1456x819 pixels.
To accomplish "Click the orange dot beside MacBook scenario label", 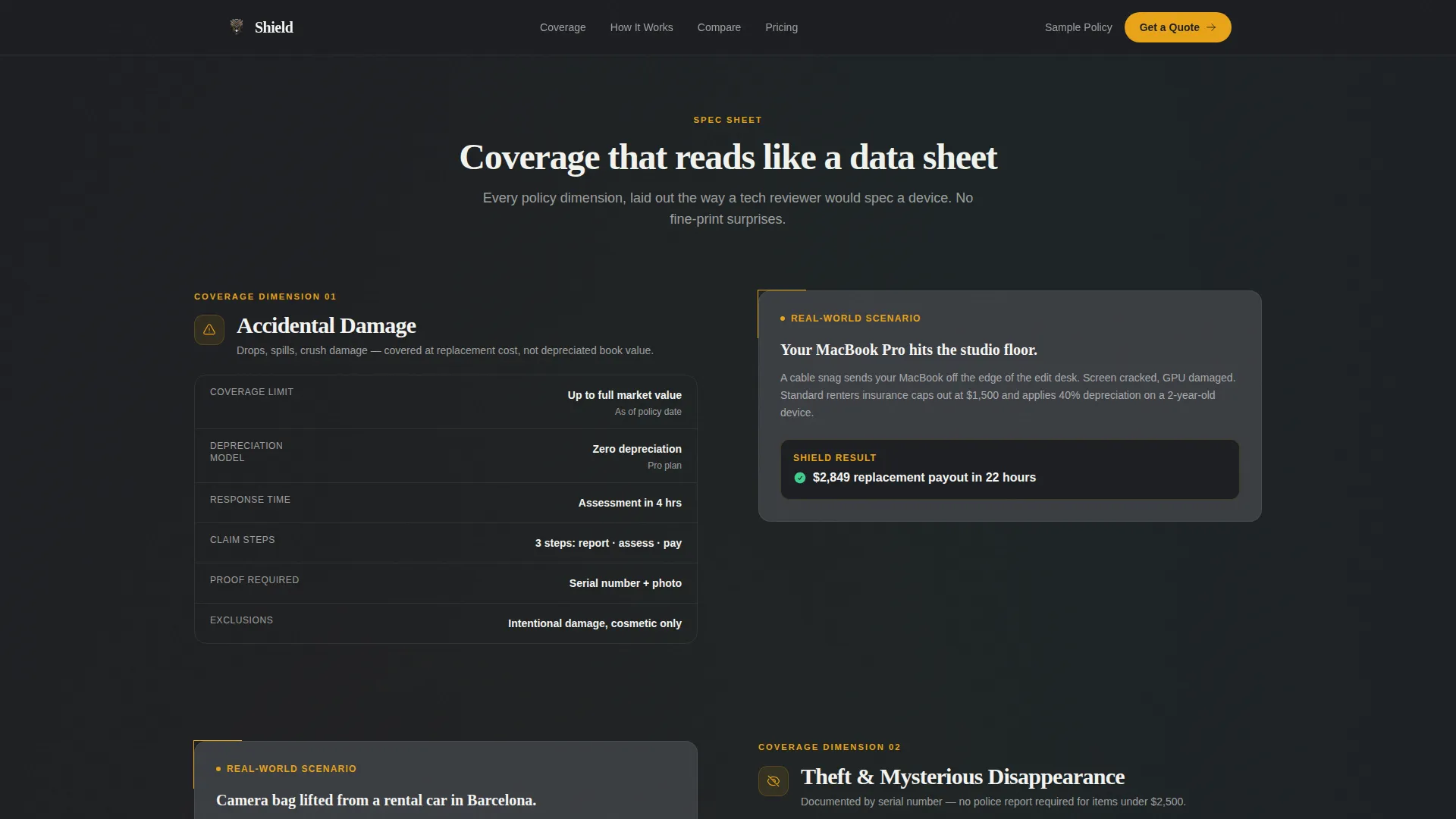I will coord(783,318).
